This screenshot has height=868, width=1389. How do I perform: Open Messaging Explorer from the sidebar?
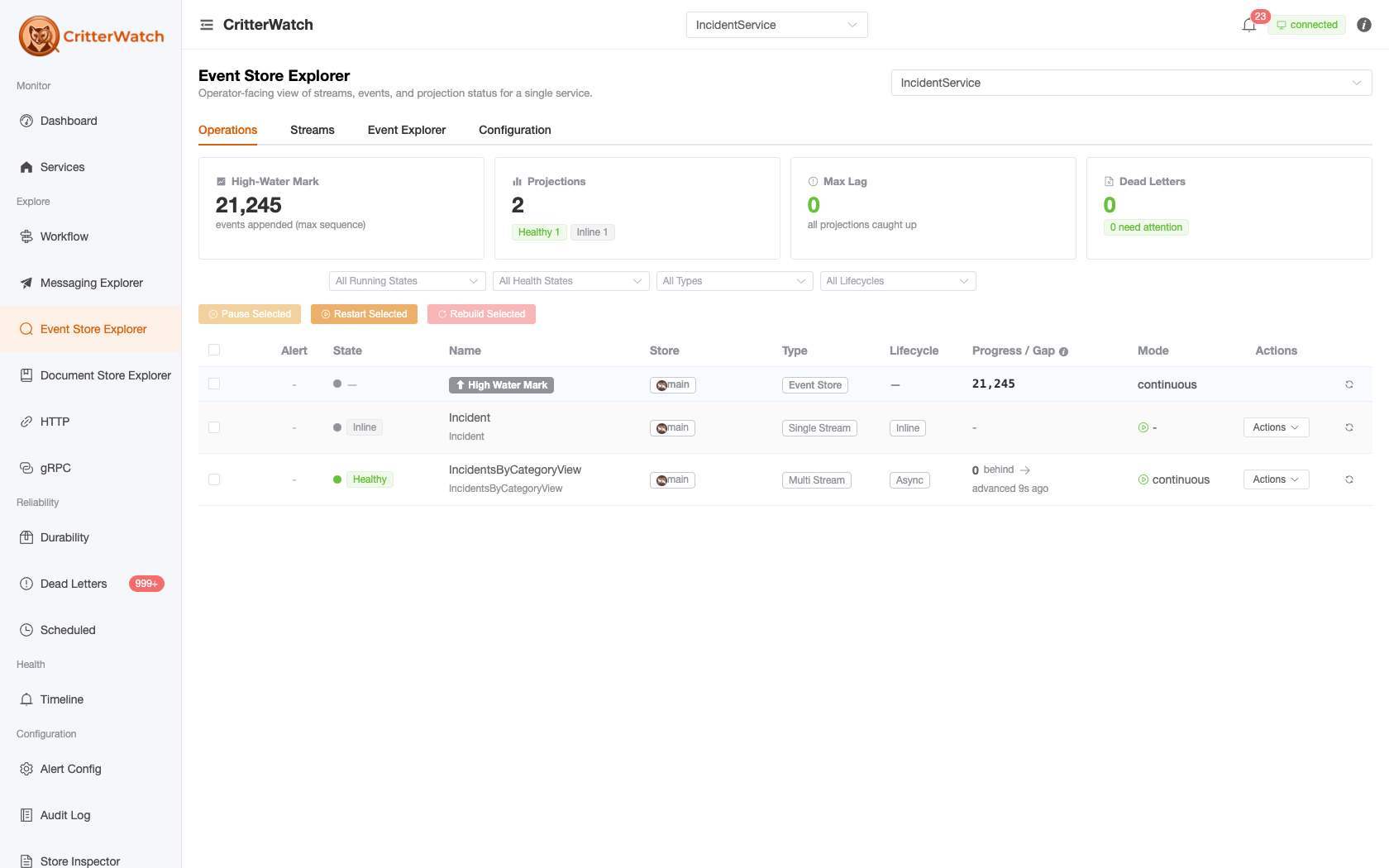(x=91, y=283)
